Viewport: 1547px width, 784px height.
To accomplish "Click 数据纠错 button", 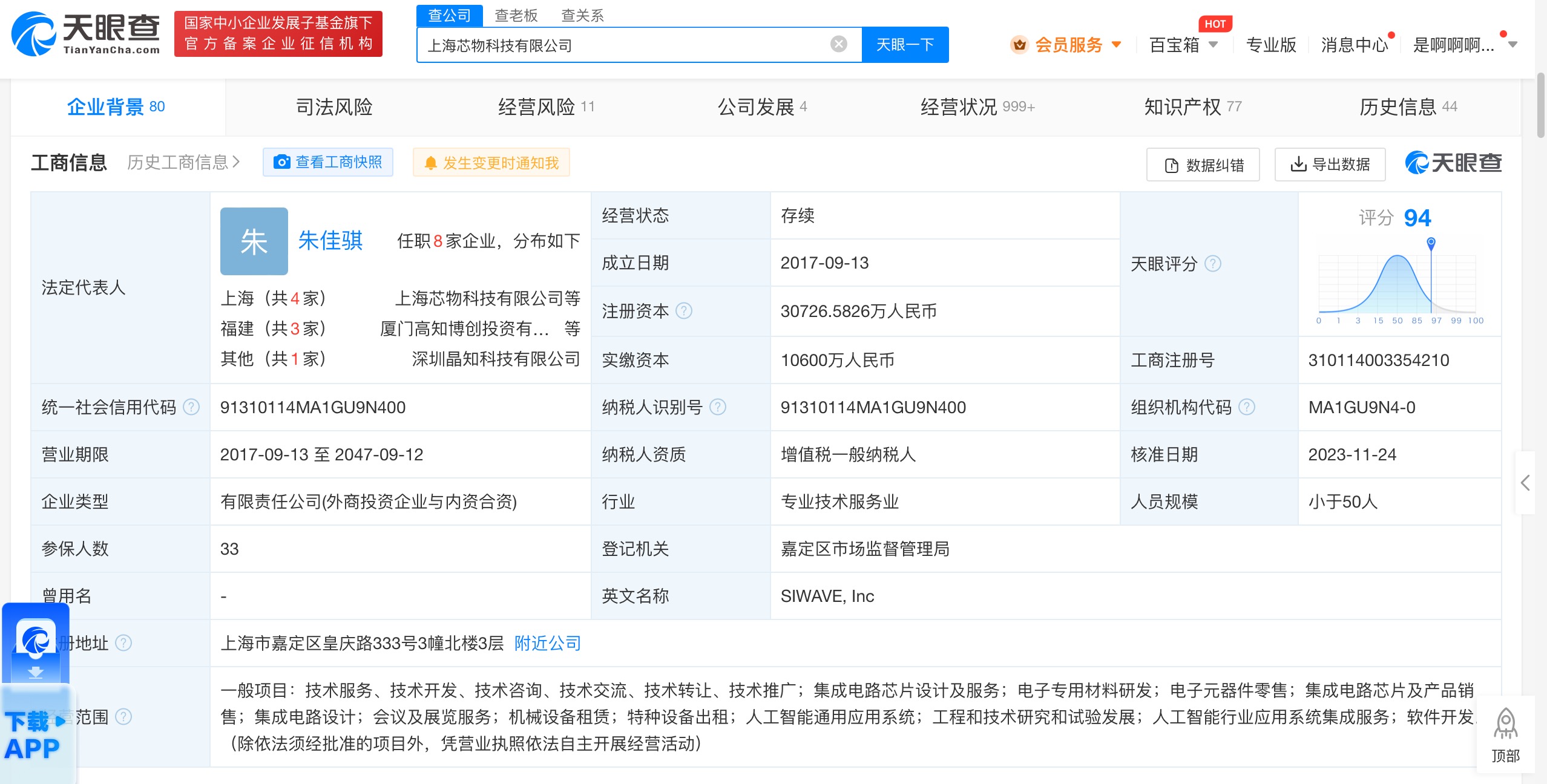I will 1203,165.
